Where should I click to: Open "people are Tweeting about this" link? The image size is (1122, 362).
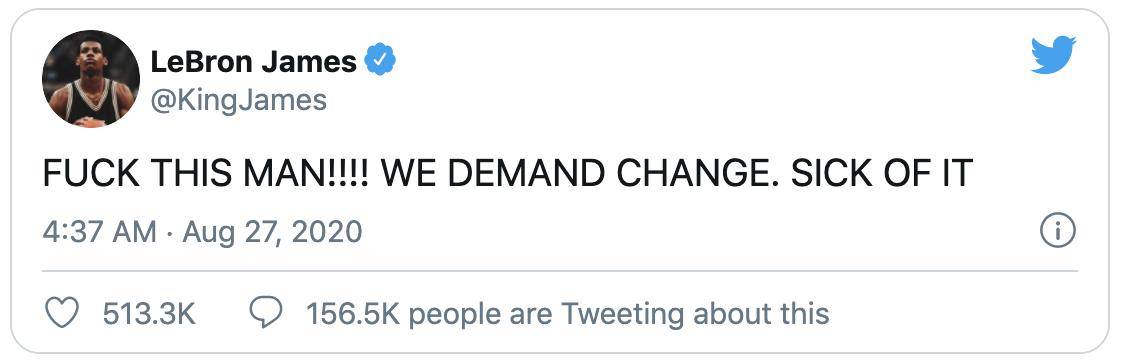coord(619,314)
